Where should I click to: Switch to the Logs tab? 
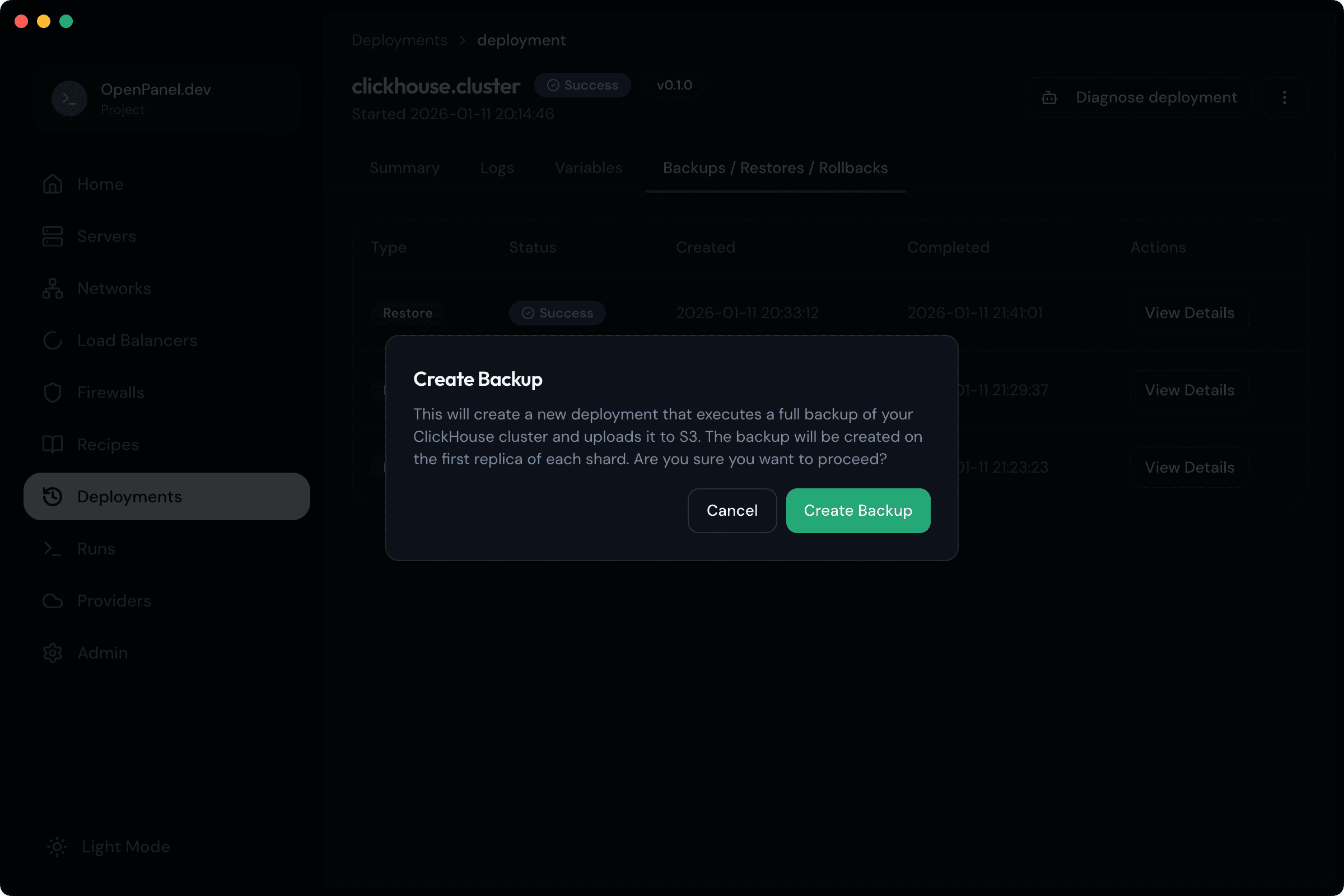pos(497,167)
